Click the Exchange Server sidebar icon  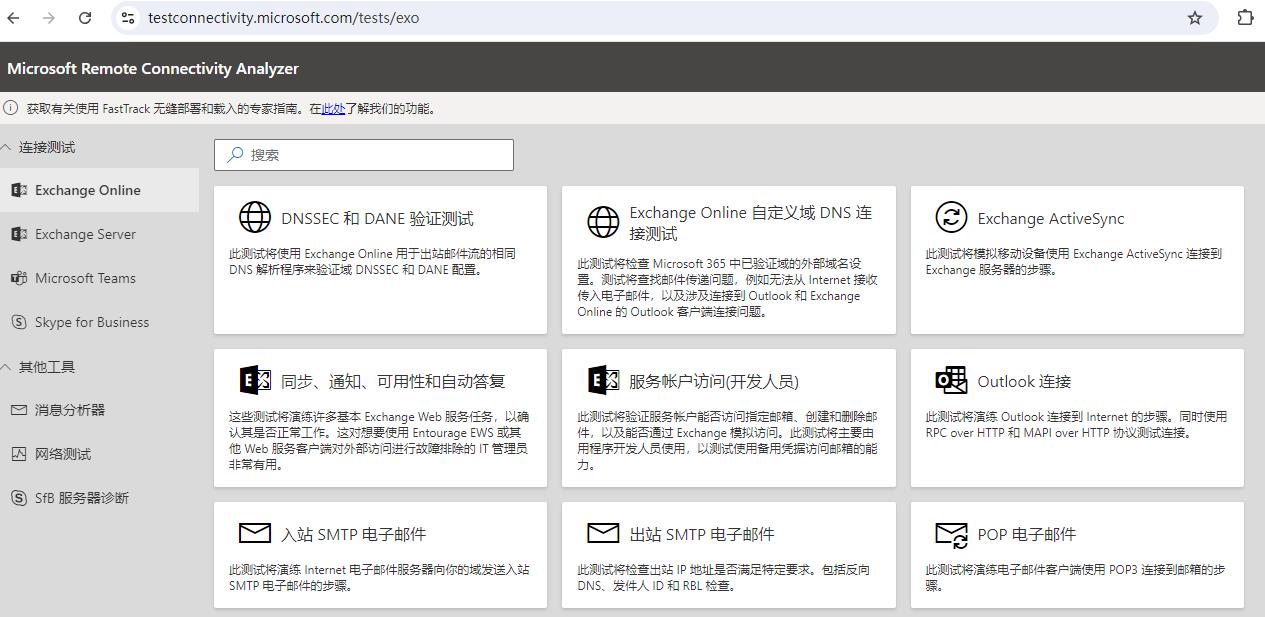pos(19,234)
